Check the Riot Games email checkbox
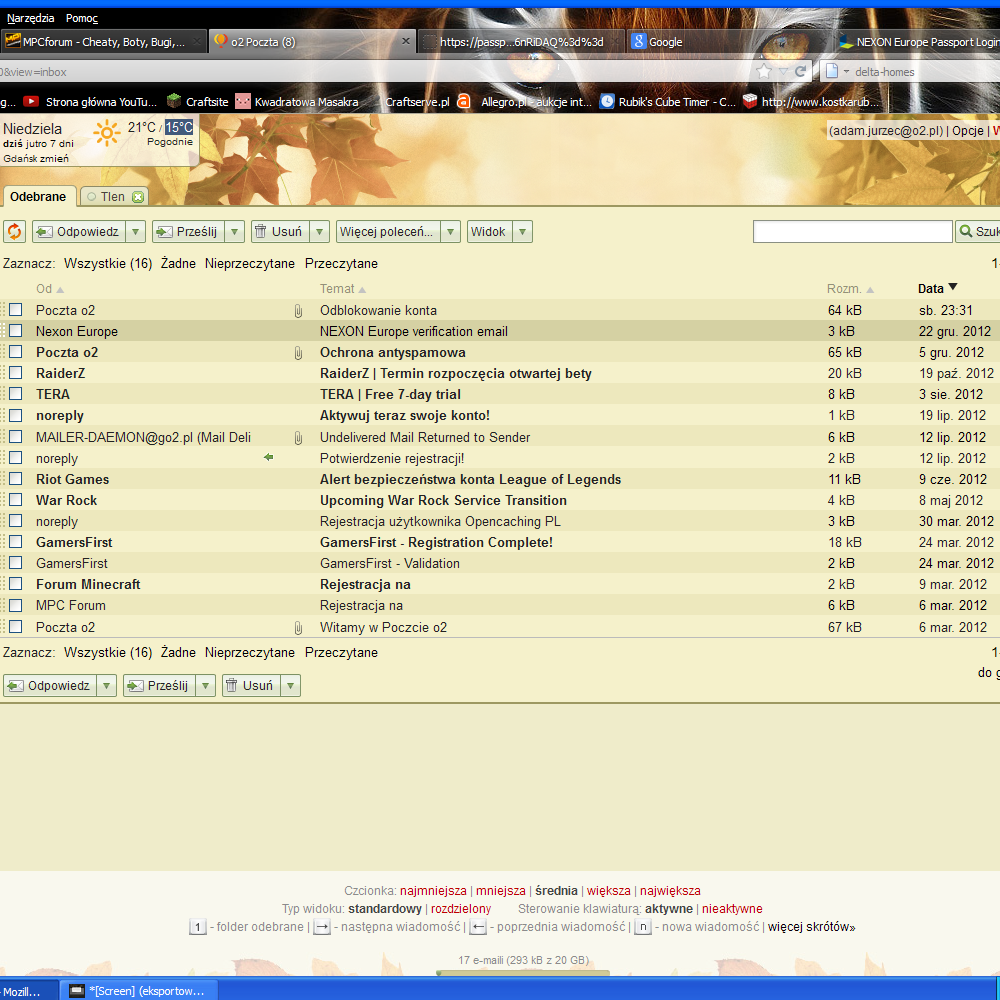Image resolution: width=1000 pixels, height=1000 pixels. [x=16, y=478]
